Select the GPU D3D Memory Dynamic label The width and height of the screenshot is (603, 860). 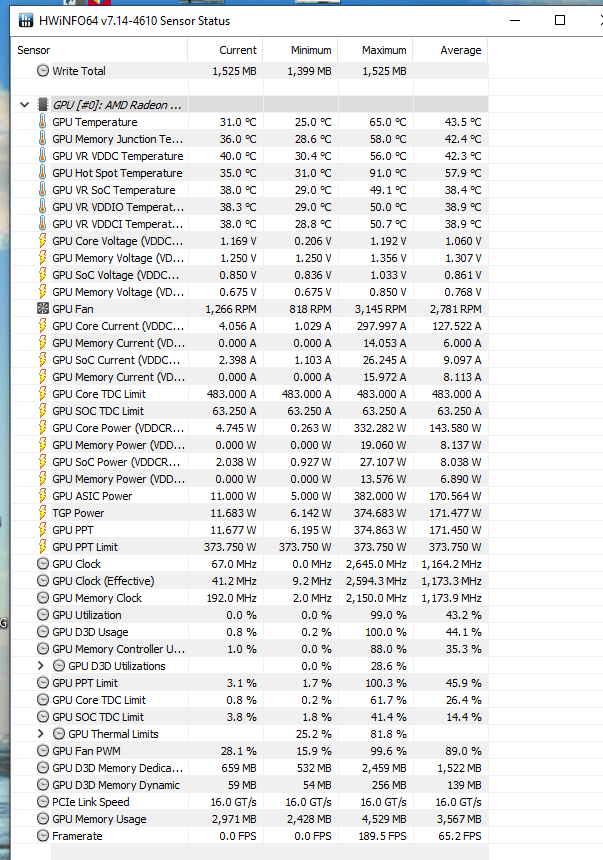(116, 785)
